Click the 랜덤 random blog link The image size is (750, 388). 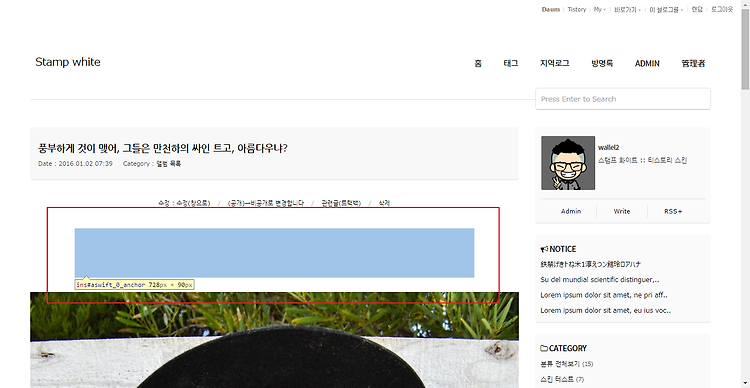[697, 10]
